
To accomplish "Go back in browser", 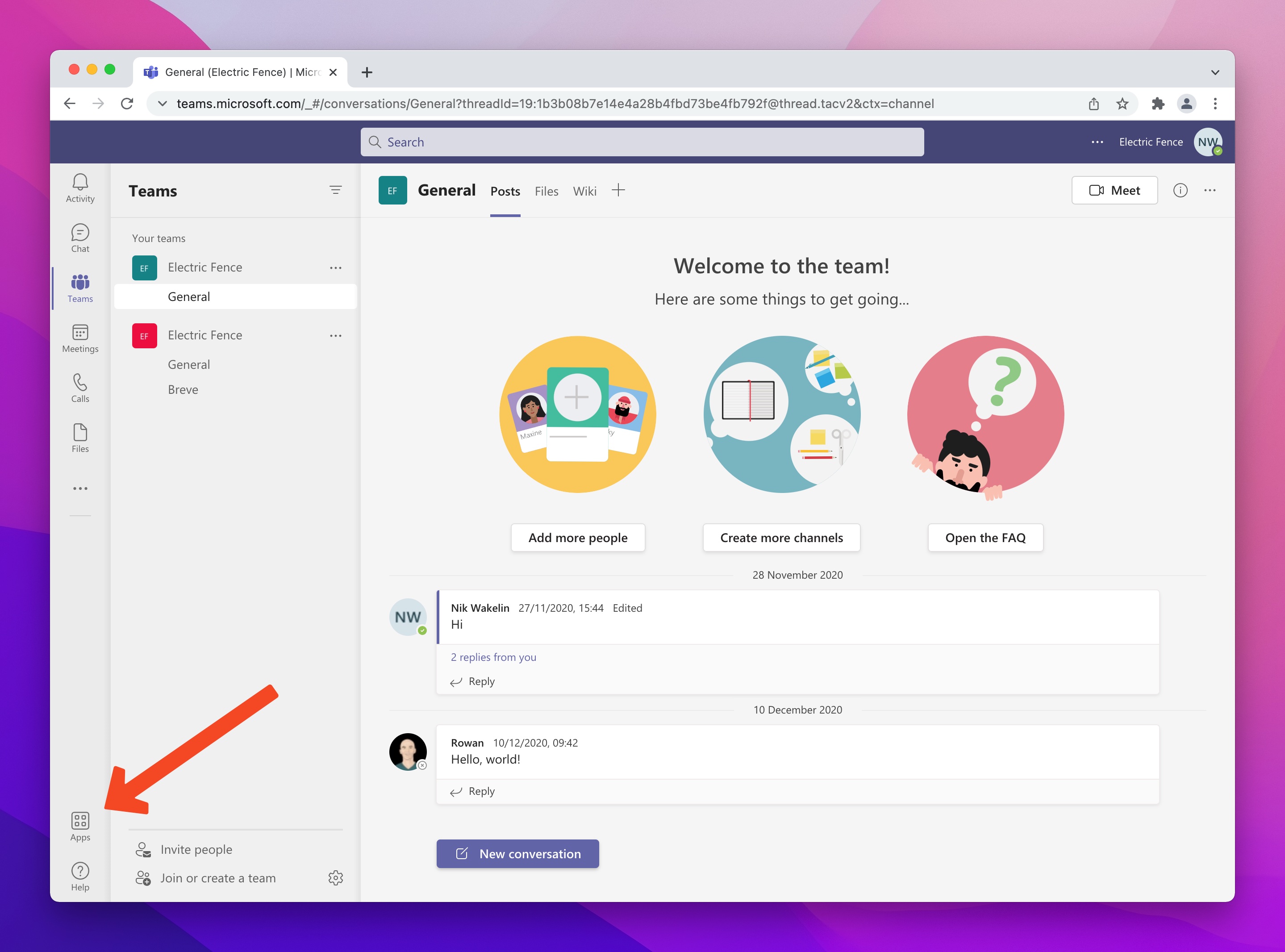I will point(70,104).
